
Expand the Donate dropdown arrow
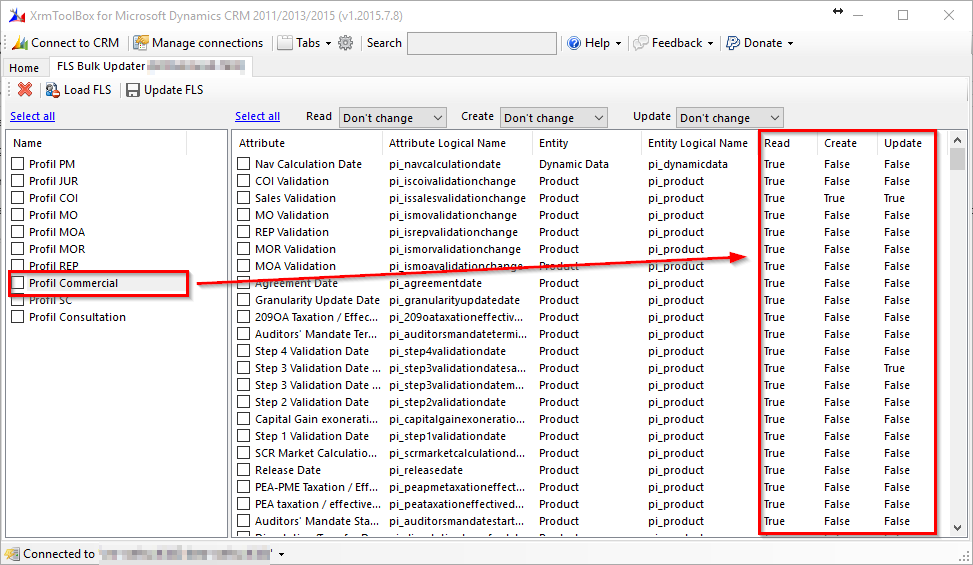(x=790, y=43)
